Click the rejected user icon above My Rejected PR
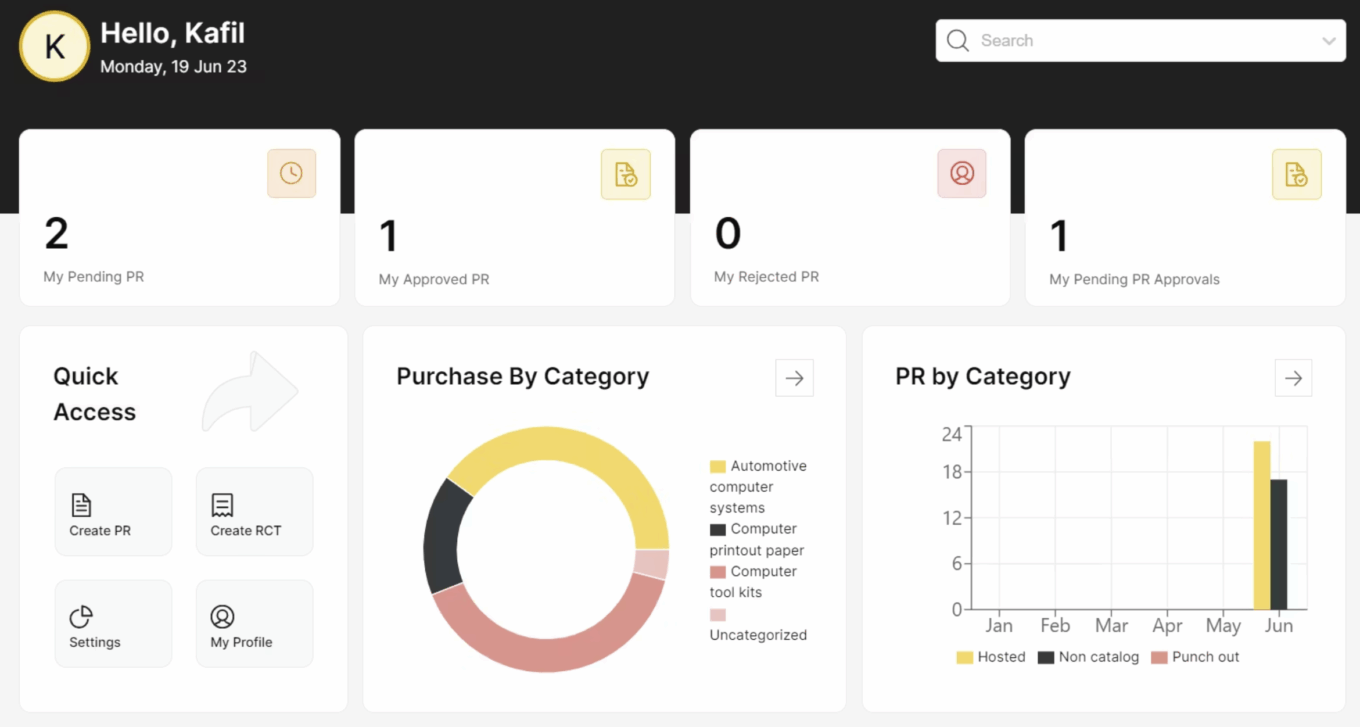Image resolution: width=1360 pixels, height=727 pixels. click(961, 173)
